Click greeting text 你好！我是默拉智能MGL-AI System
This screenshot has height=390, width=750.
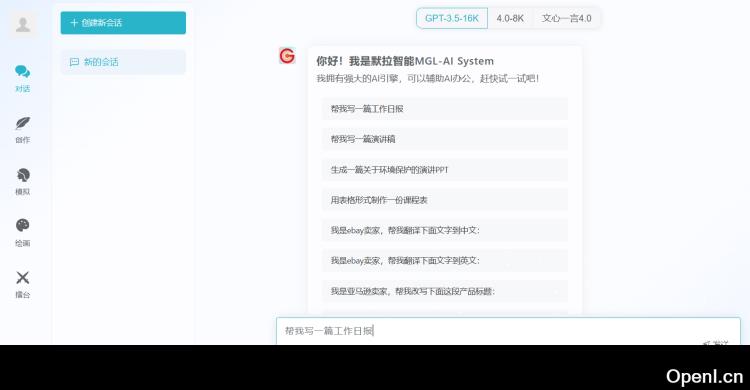[x=405, y=61]
